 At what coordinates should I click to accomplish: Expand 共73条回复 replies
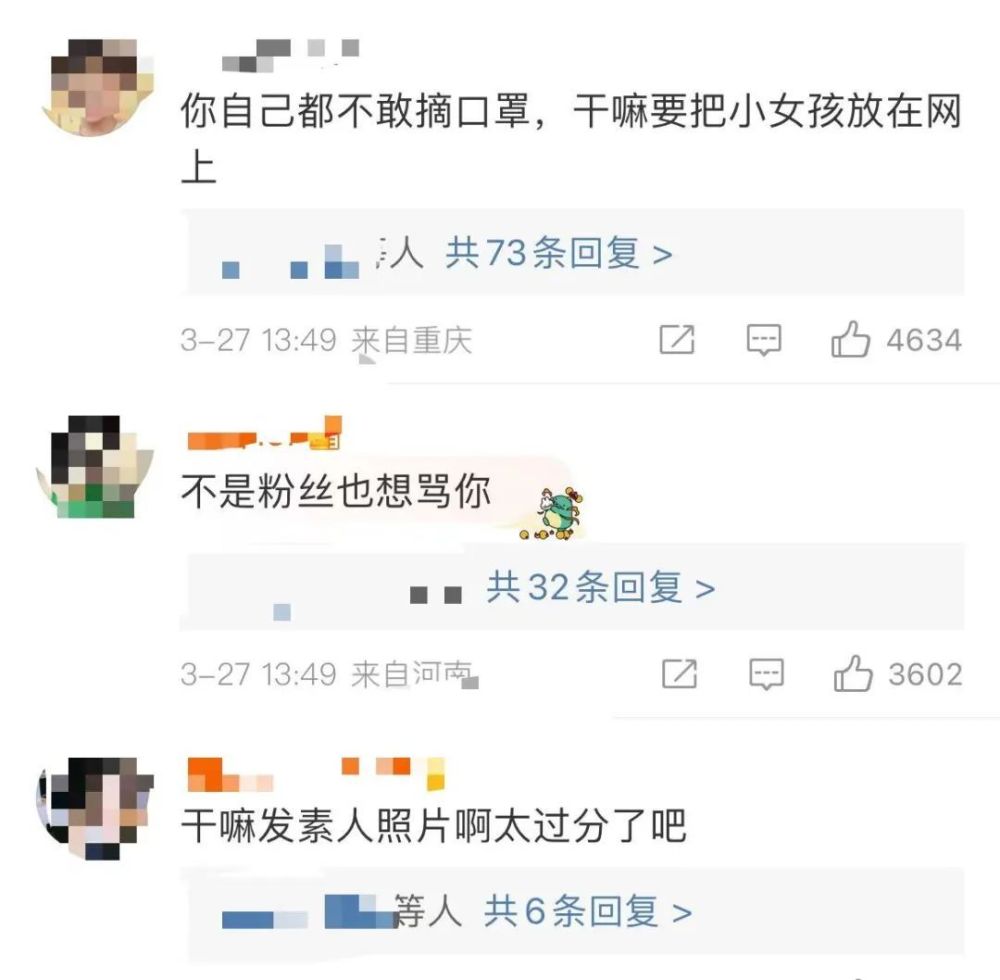[x=559, y=252]
